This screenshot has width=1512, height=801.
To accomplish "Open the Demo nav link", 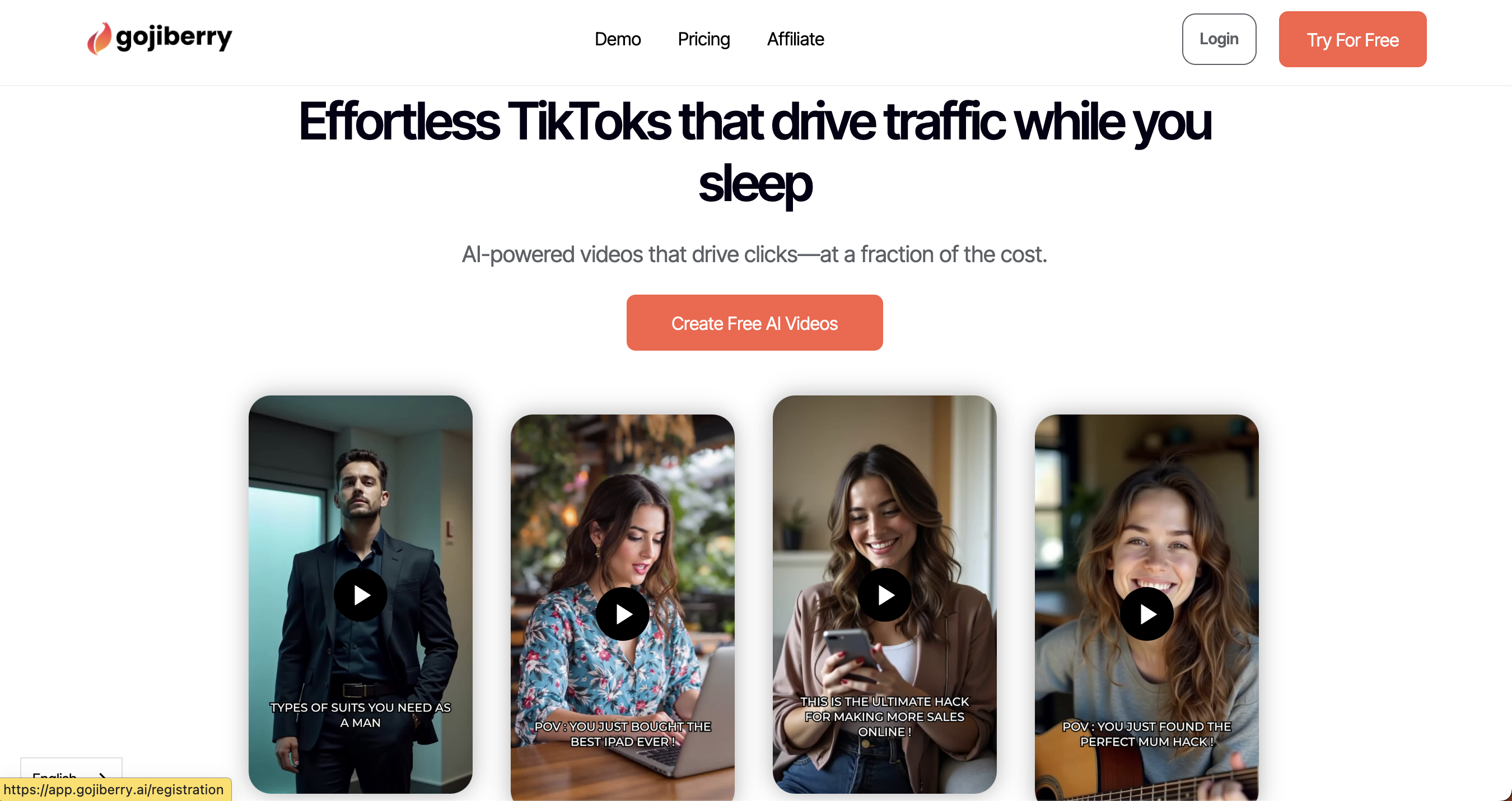I will (x=618, y=39).
